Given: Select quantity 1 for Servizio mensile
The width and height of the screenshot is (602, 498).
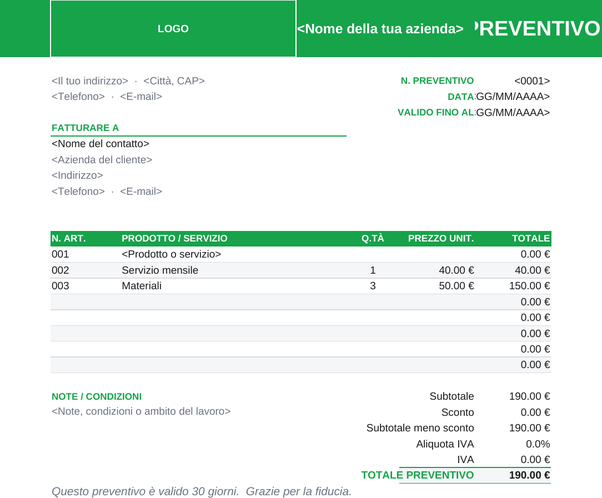Looking at the screenshot, I should [x=372, y=270].
